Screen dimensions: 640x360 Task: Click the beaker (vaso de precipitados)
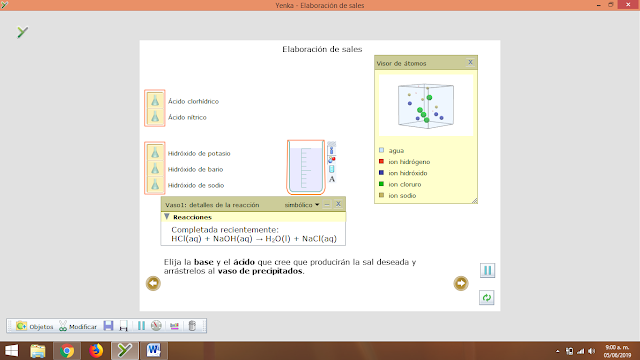pyautogui.click(x=306, y=167)
